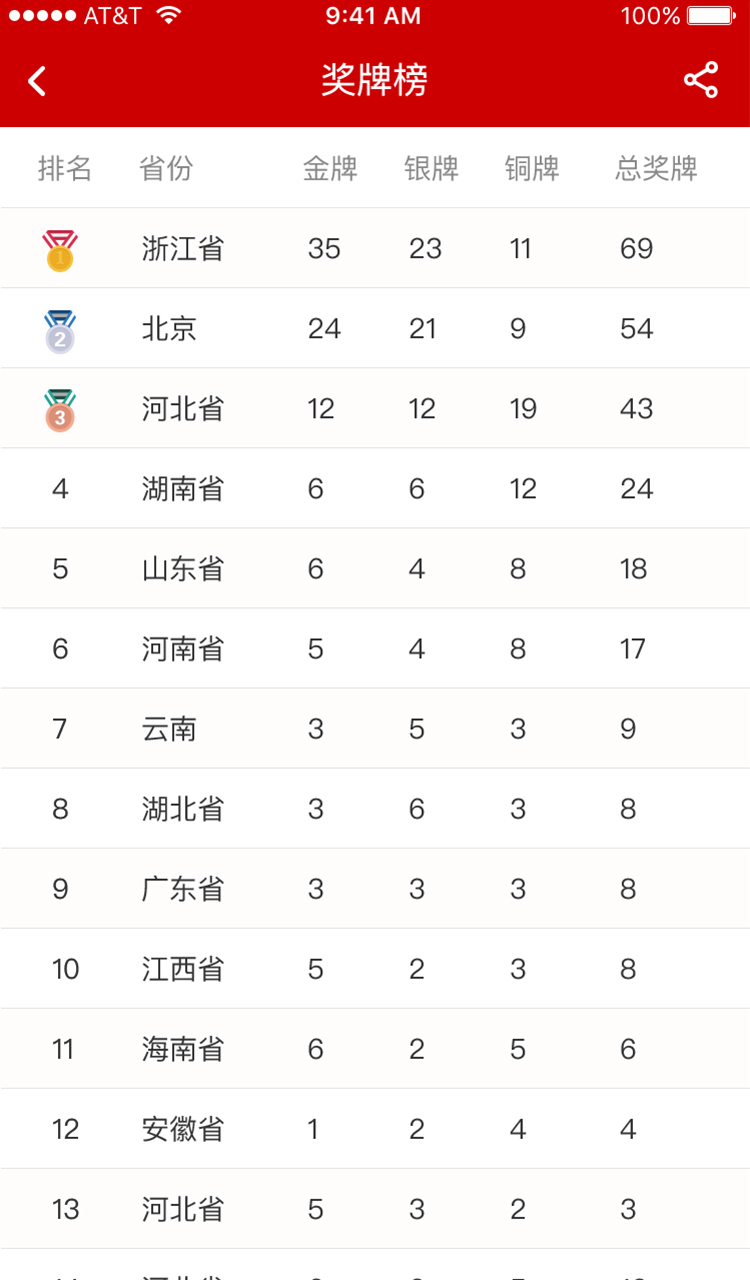The height and width of the screenshot is (1280, 750).
Task: Tap the battery icon in status bar
Action: [x=712, y=16]
